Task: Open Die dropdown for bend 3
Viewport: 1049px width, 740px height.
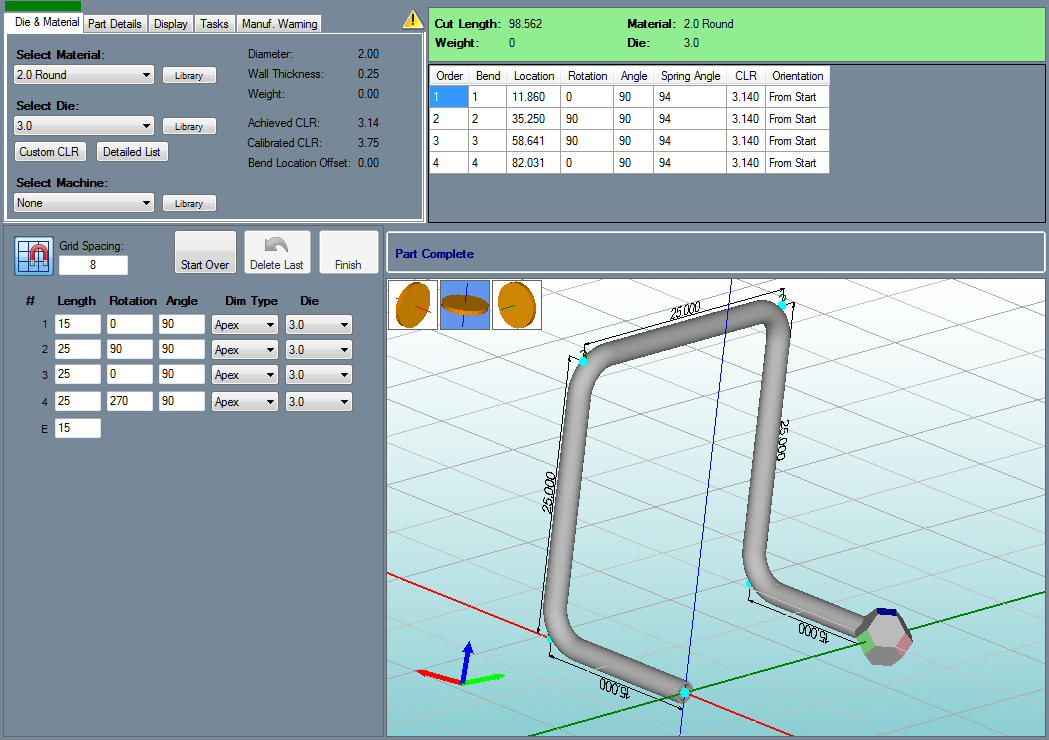Action: pos(318,375)
